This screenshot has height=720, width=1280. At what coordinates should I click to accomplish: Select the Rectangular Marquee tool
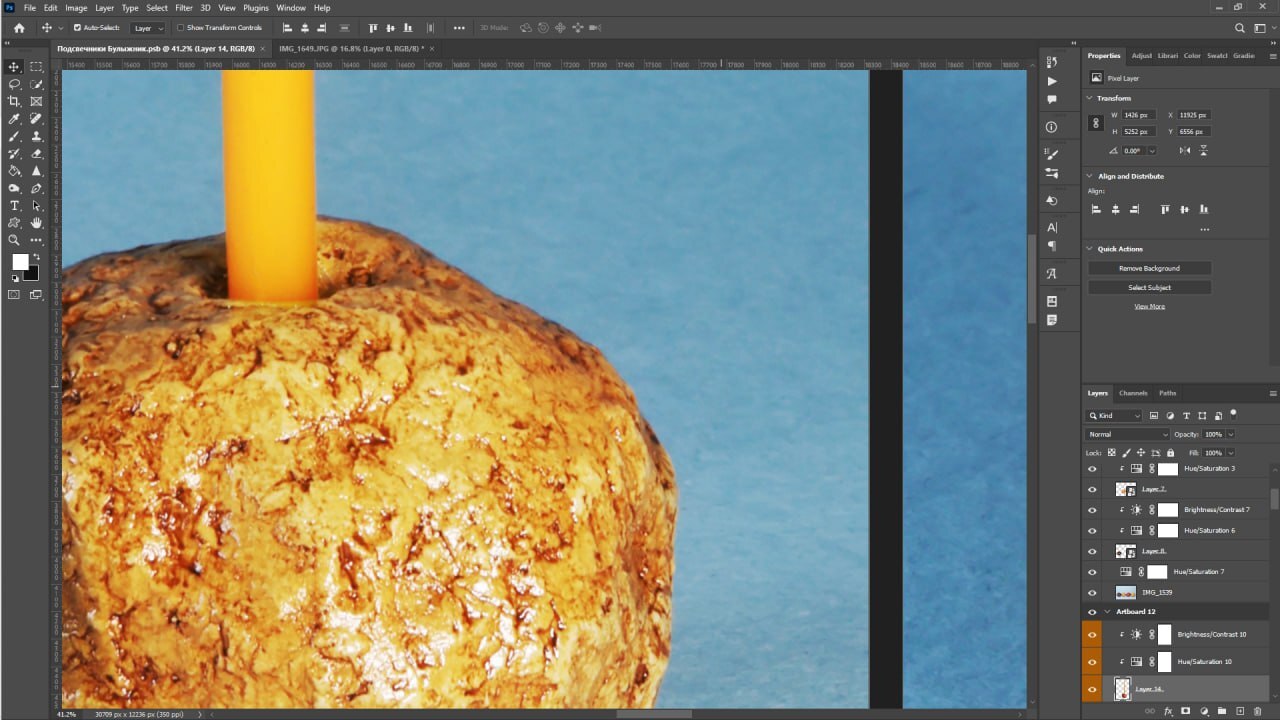36,67
